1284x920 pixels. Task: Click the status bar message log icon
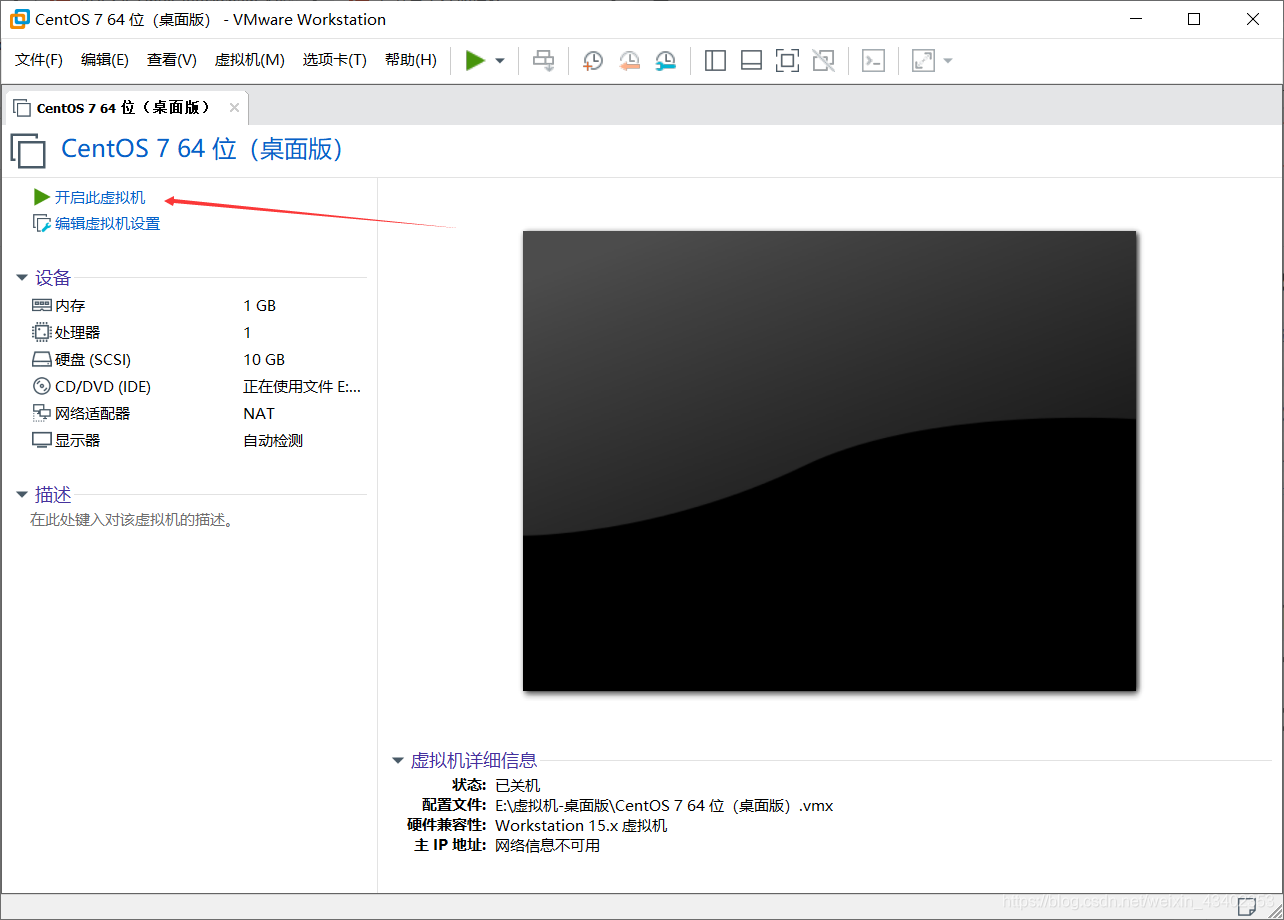[1247, 906]
